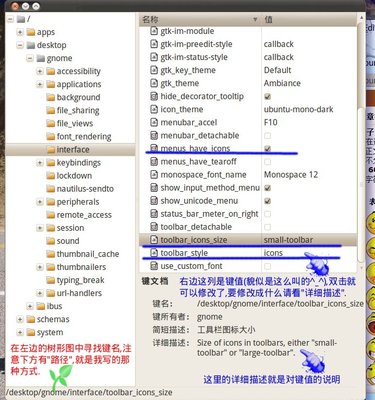The width and height of the screenshot is (375, 400).
Task: Expand the keybindings tree node
Action: pos(40,163)
